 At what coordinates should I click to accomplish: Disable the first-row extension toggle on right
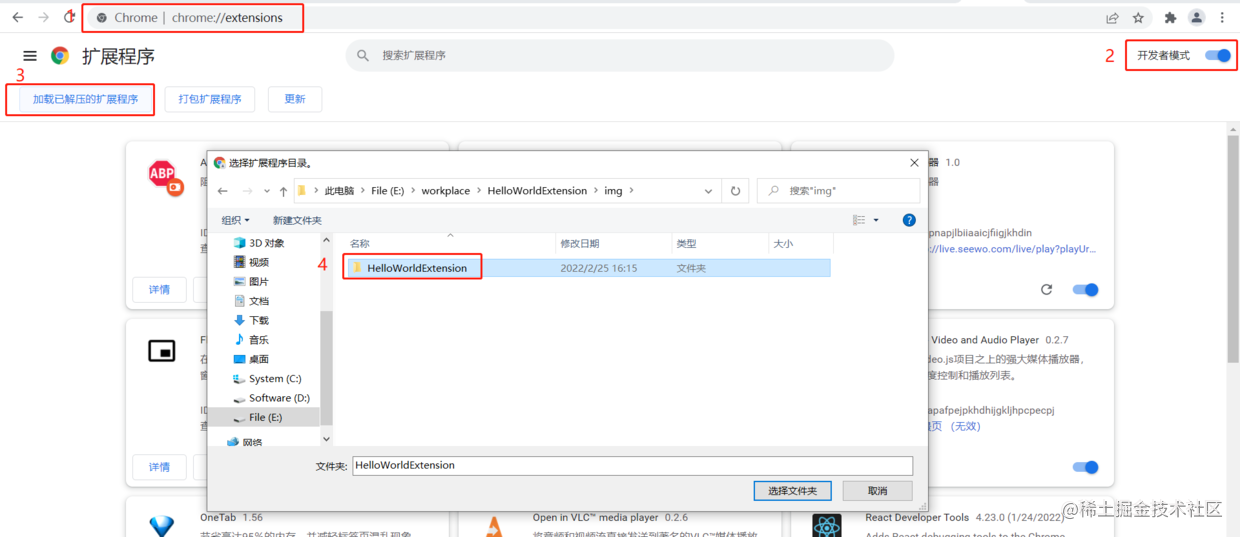pyautogui.click(x=1085, y=290)
